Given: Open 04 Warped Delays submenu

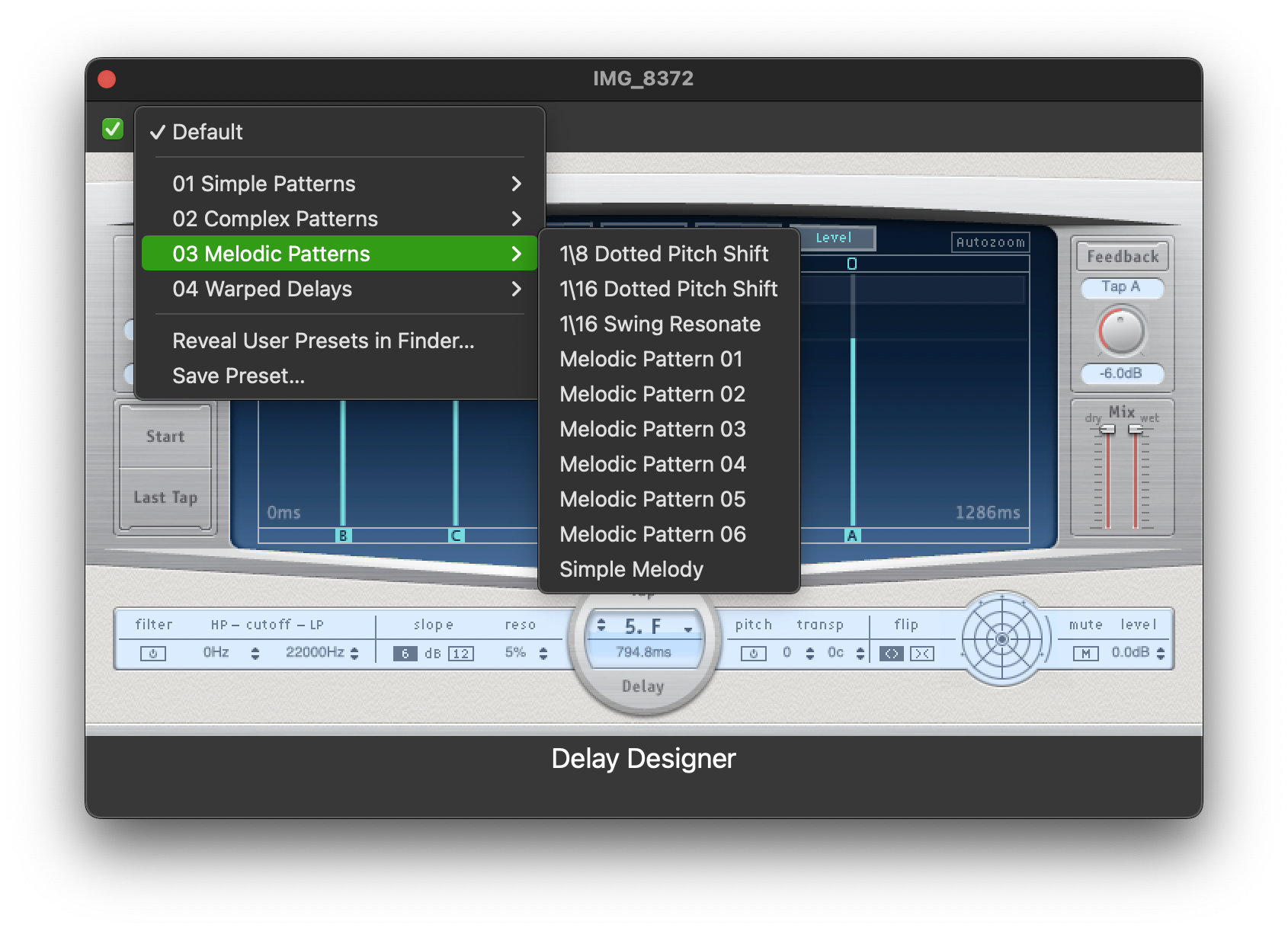Looking at the screenshot, I should 340,289.
